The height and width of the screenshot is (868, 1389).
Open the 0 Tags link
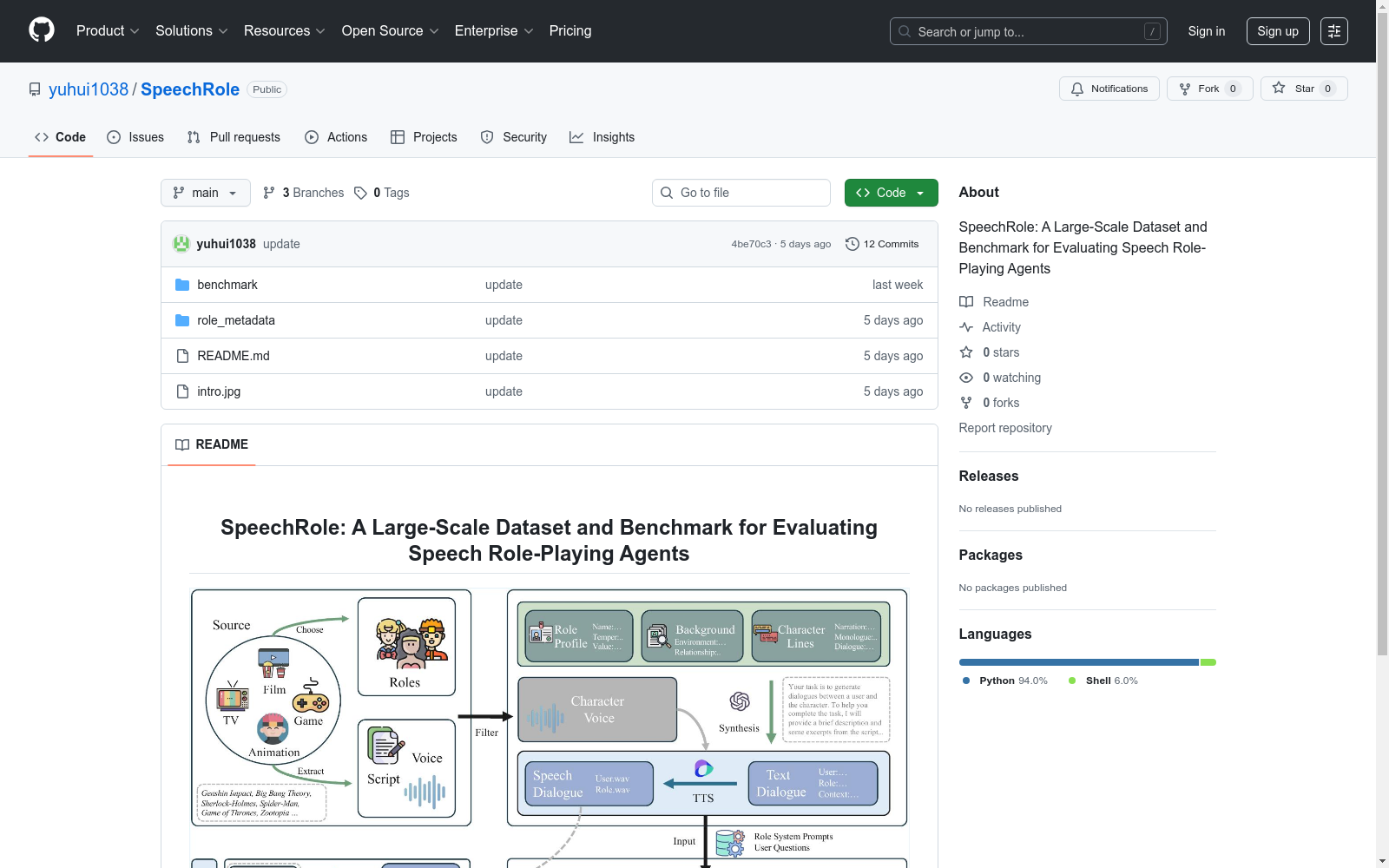[382, 193]
